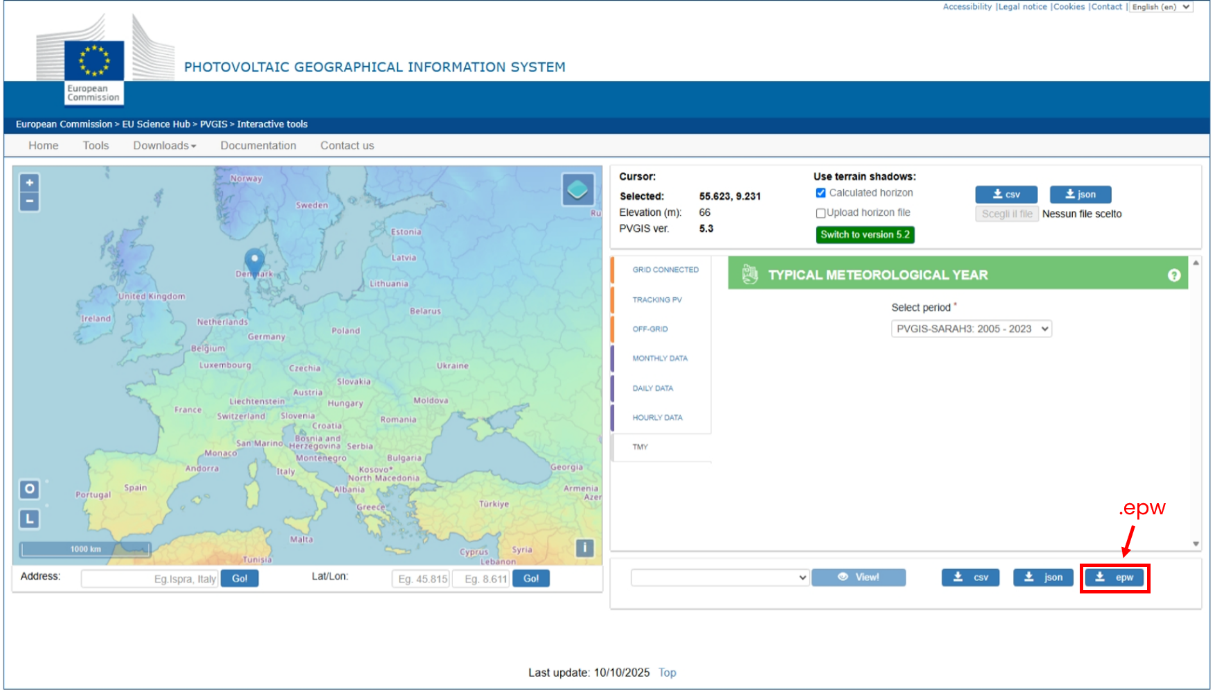Open the English (en) language dropdown
The height and width of the screenshot is (692, 1213).
pos(1160,7)
